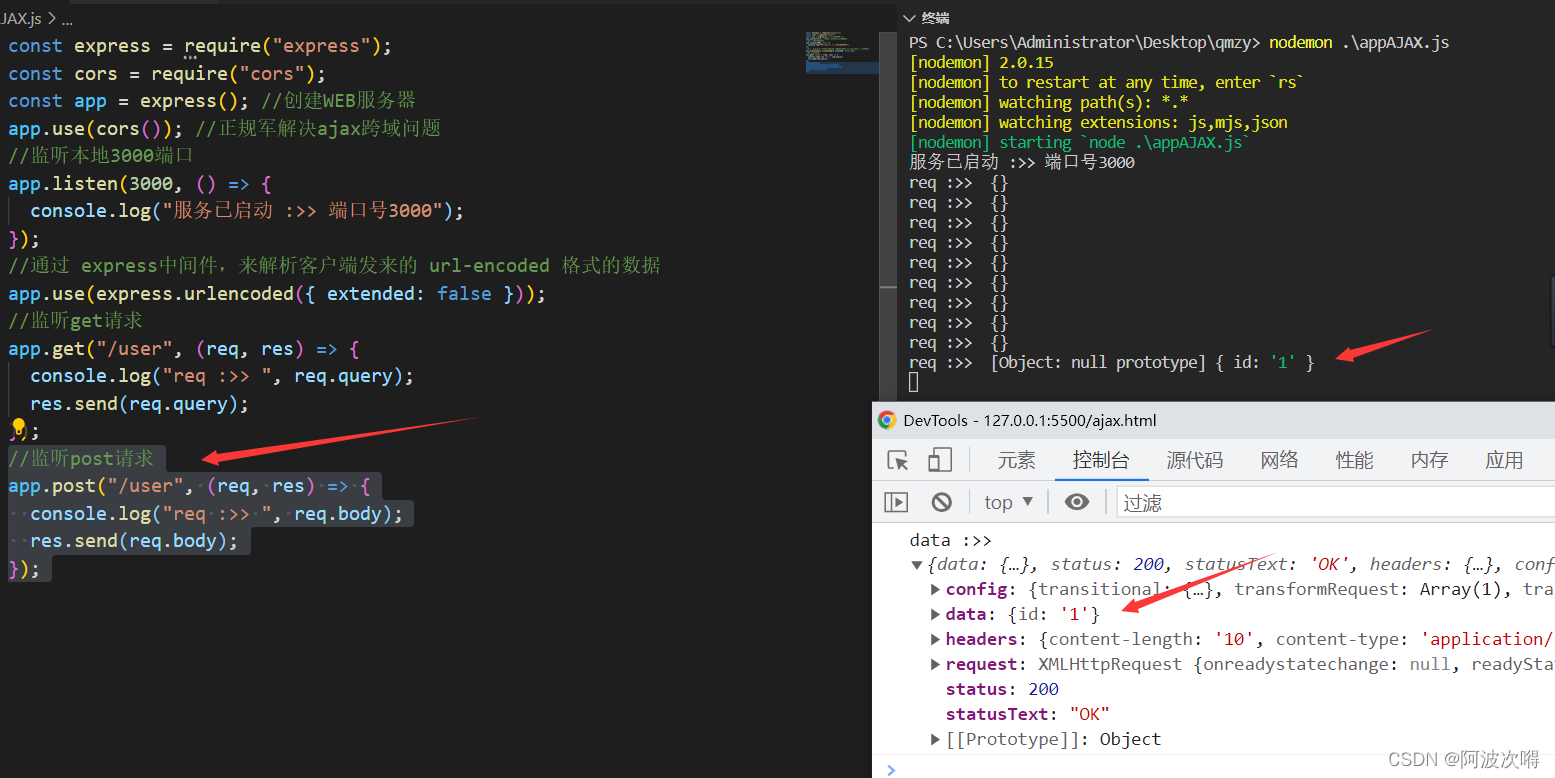The width and height of the screenshot is (1555, 778).
Task: Click terminal line '服务已启动 :>> 端口号3000'
Action: [x=1022, y=162]
